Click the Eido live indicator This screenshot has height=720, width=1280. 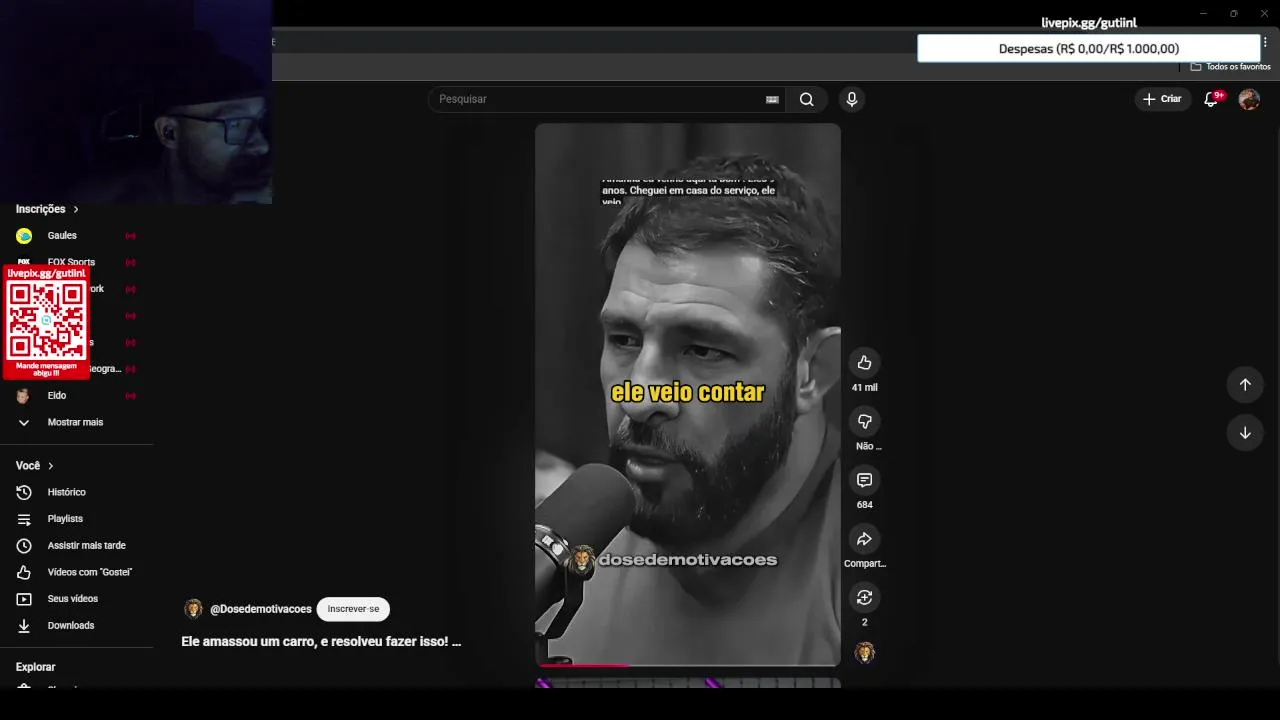coord(130,396)
